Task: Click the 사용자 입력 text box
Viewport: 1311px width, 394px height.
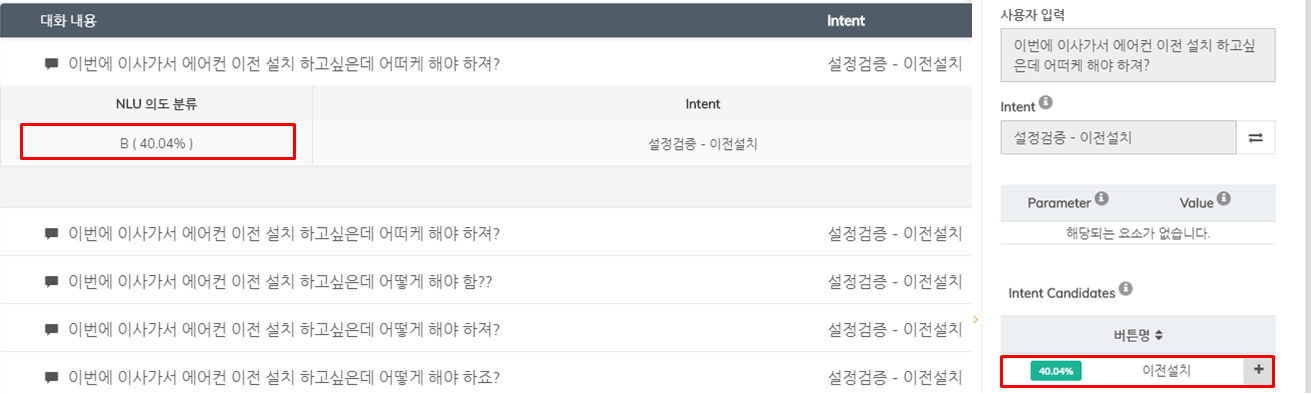Action: click(x=1138, y=56)
